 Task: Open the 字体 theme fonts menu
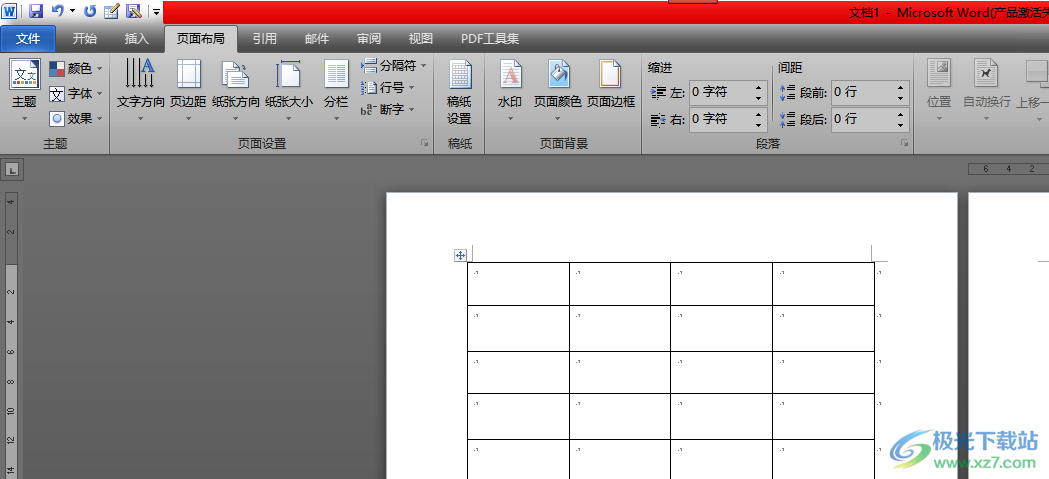point(76,94)
